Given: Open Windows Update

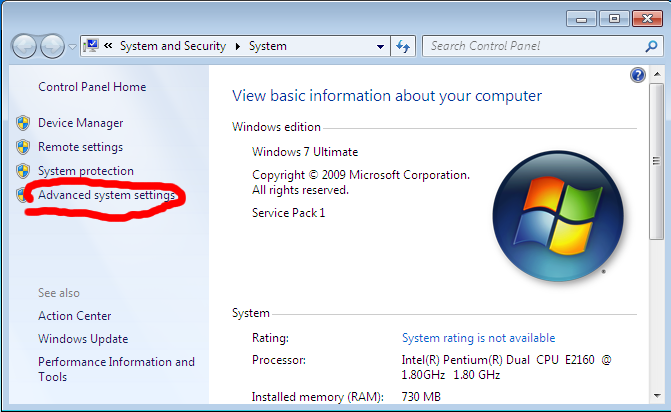Looking at the screenshot, I should [x=83, y=339].
